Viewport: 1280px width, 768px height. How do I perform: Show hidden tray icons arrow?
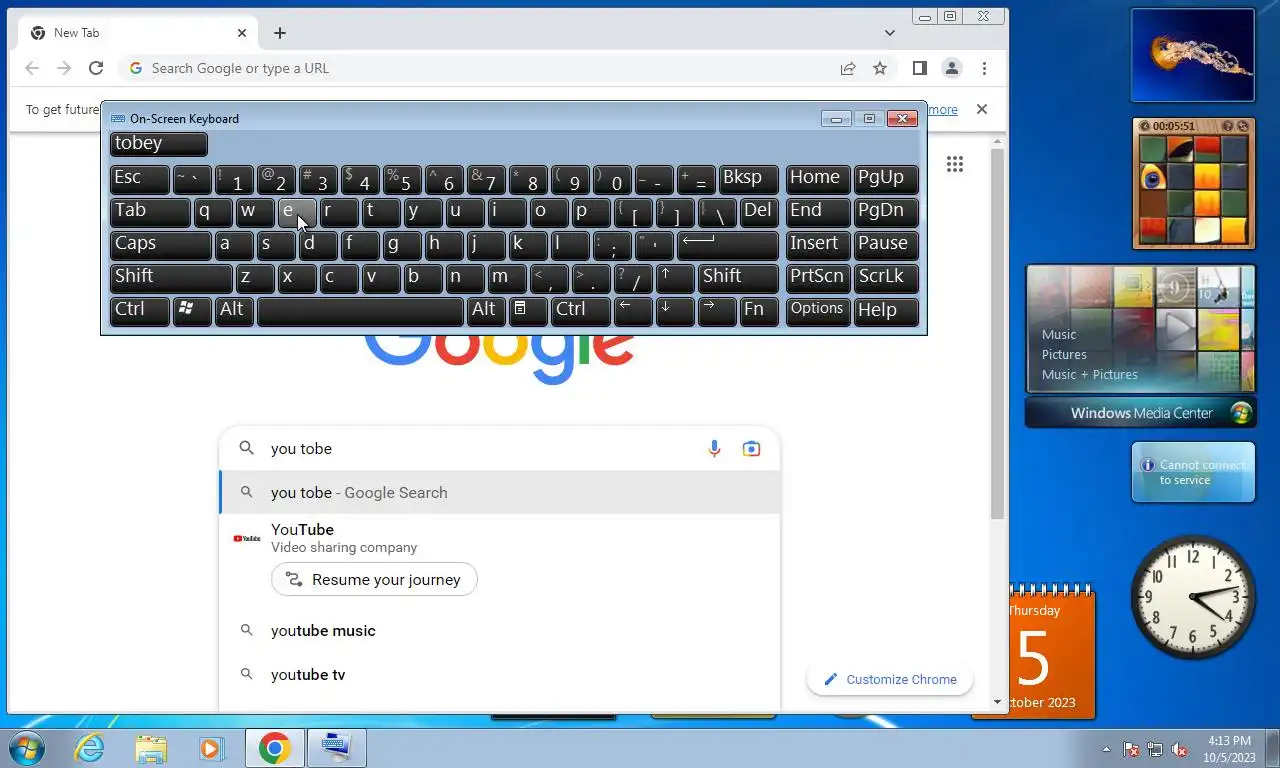[1106, 749]
